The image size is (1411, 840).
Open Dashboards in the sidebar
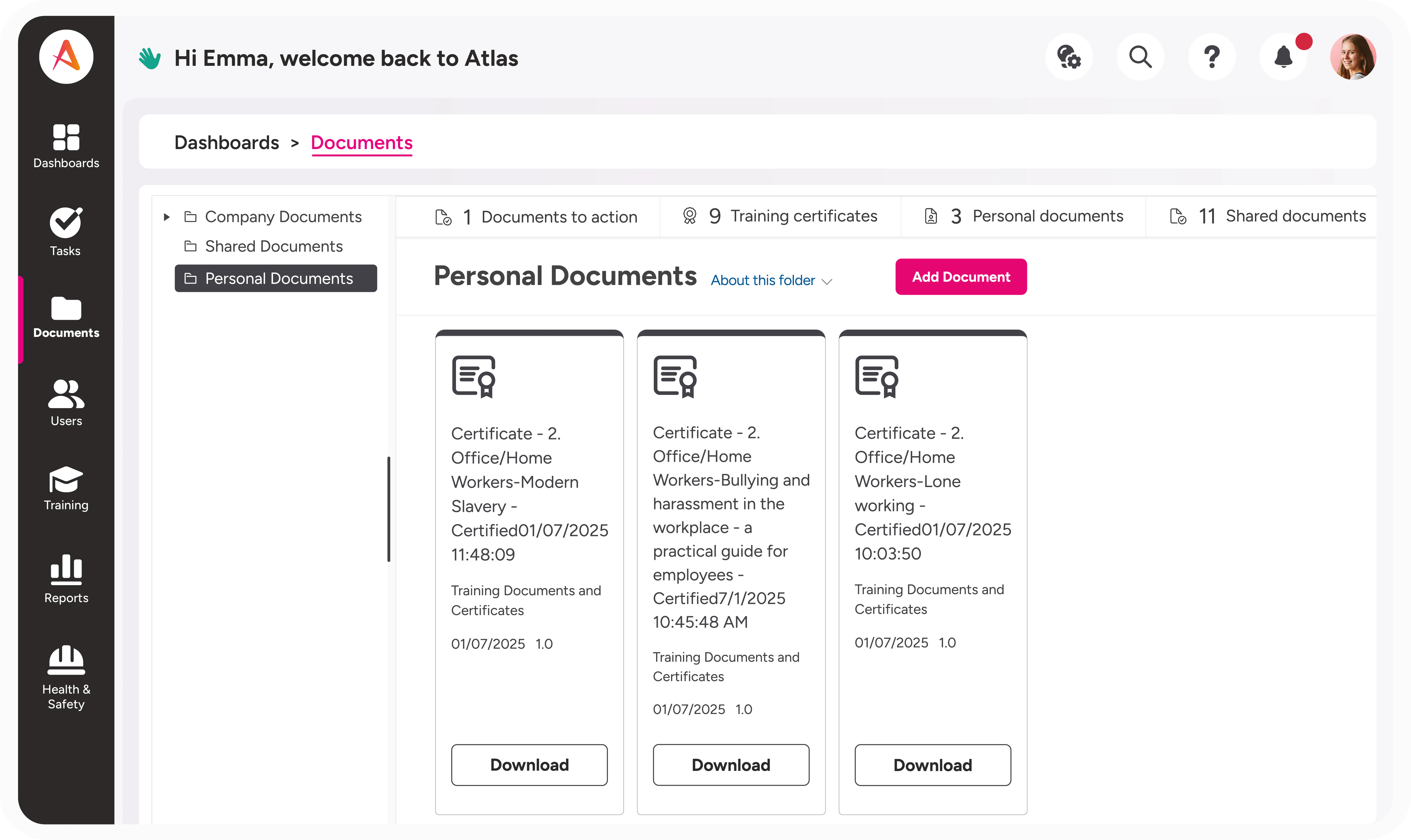tap(66, 146)
